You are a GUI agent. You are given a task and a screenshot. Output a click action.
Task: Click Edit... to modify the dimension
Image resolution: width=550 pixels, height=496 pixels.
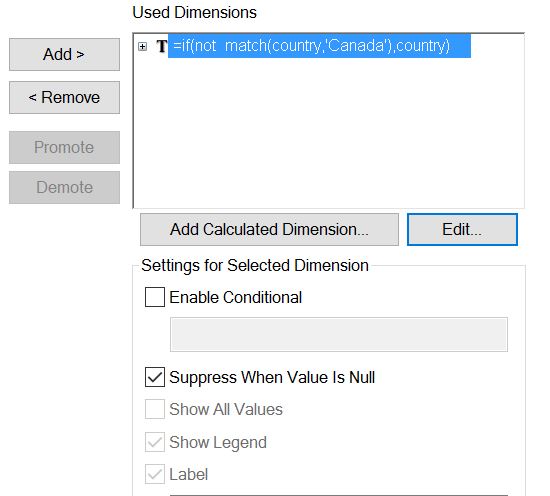(x=462, y=229)
